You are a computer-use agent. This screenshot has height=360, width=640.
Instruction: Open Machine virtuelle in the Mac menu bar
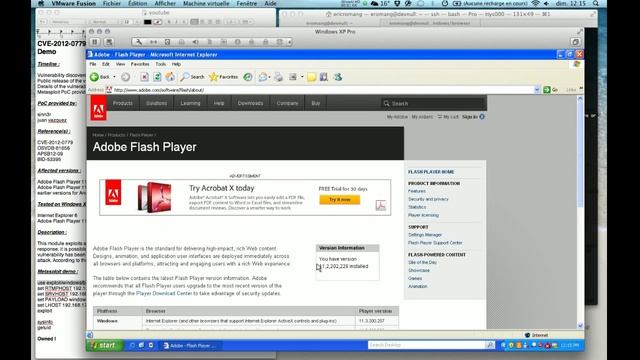click(206, 3)
